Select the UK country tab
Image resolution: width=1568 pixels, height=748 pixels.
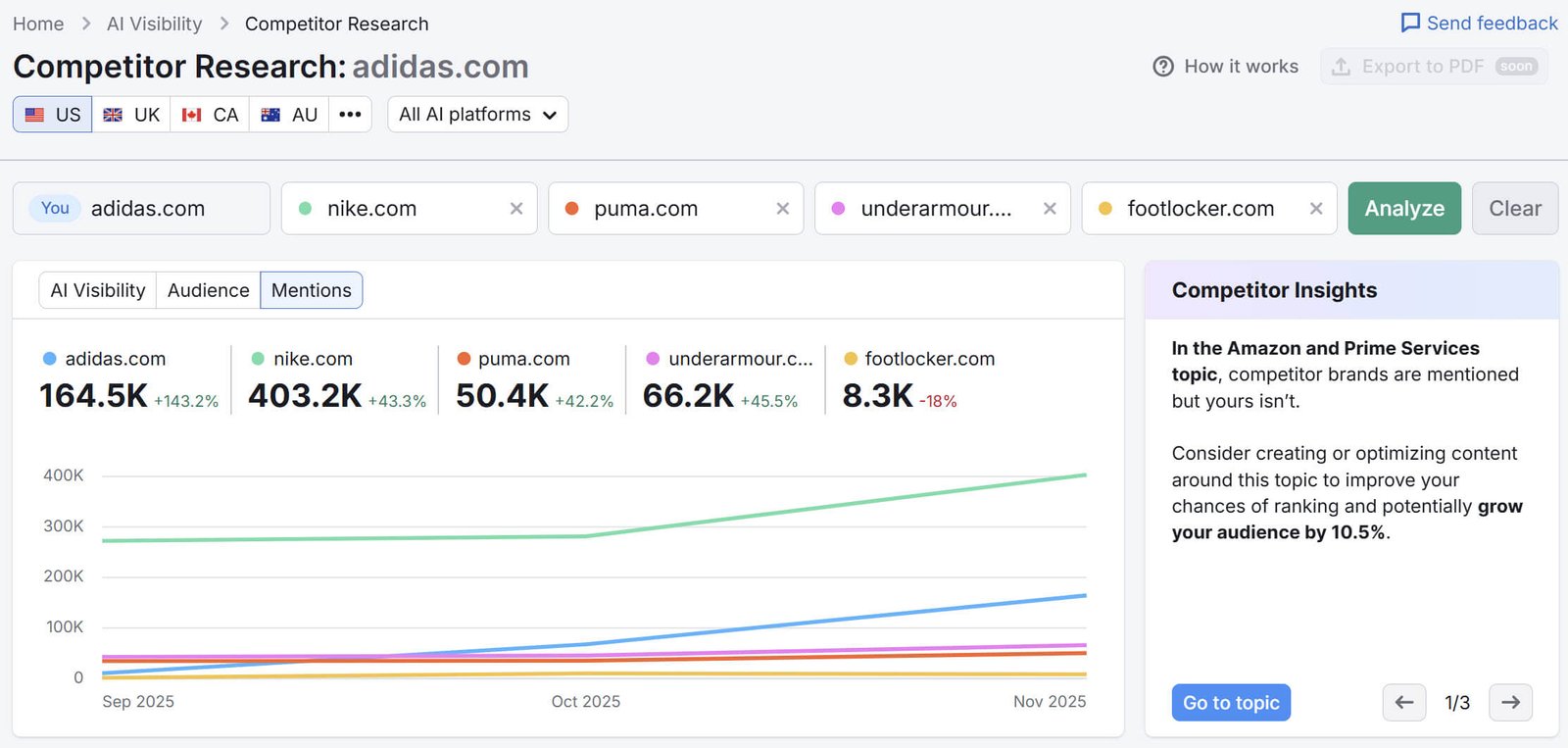point(131,114)
